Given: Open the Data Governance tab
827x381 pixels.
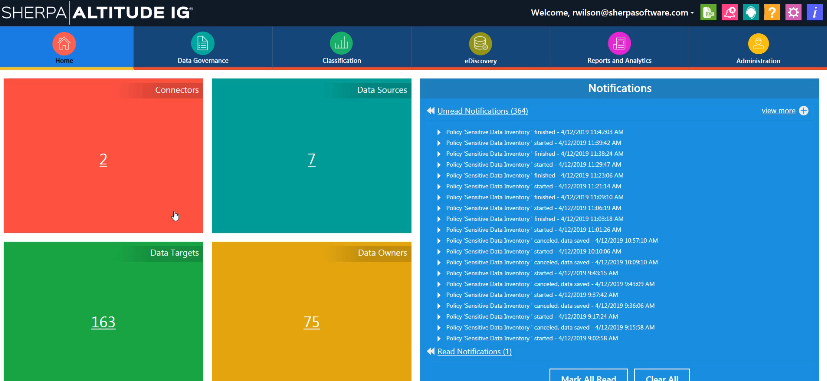Looking at the screenshot, I should coord(203,47).
